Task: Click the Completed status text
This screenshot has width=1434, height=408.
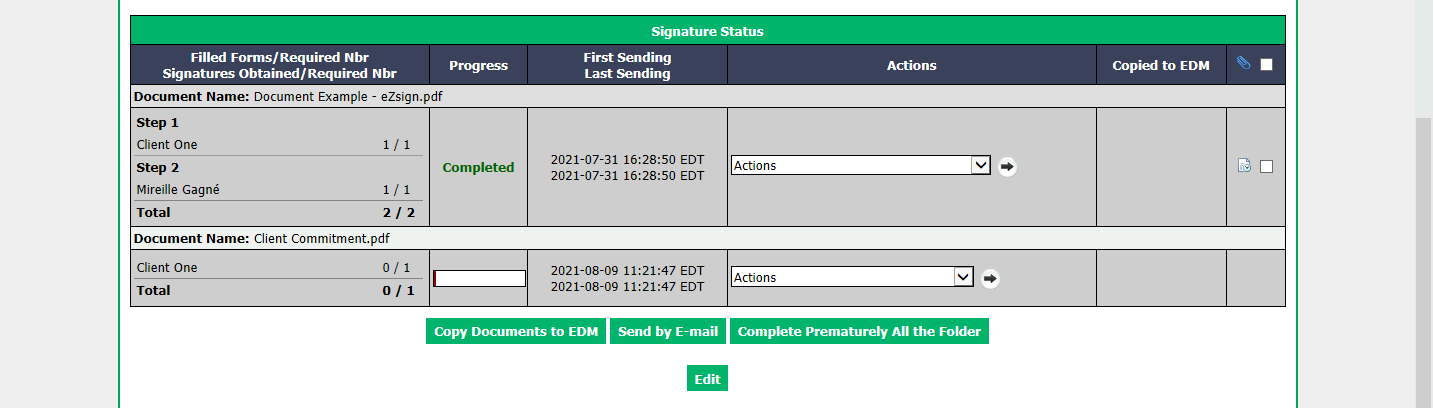Action: (x=478, y=167)
